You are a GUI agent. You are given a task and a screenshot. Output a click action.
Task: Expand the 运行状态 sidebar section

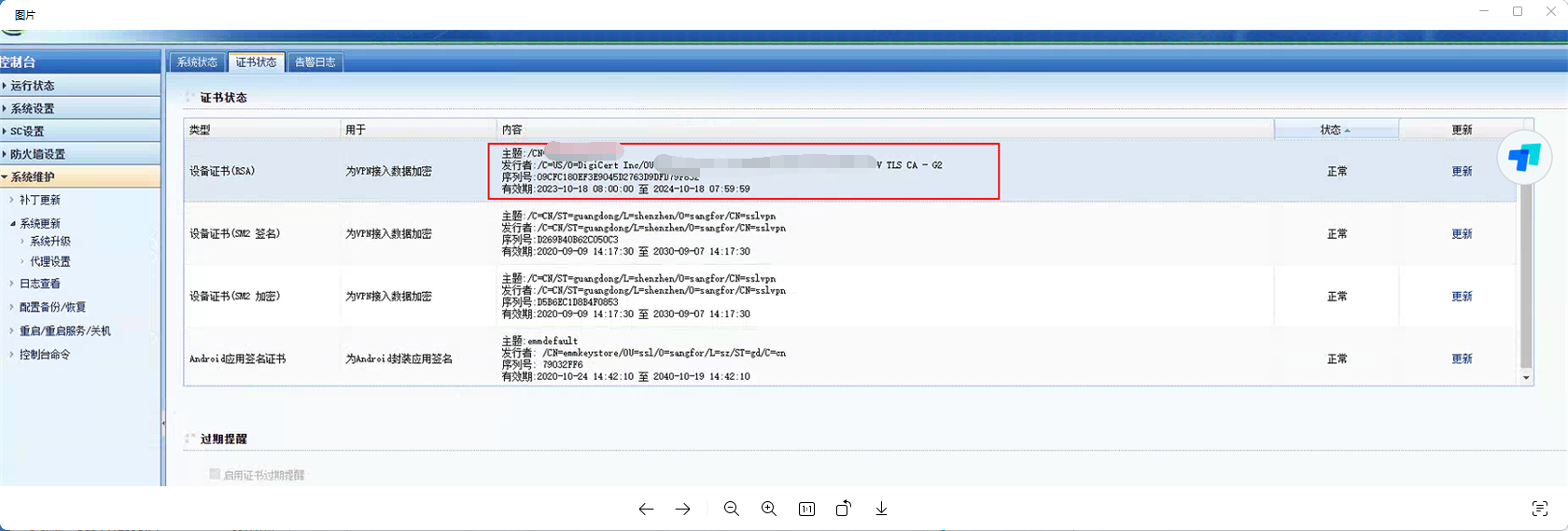pyautogui.click(x=33, y=86)
